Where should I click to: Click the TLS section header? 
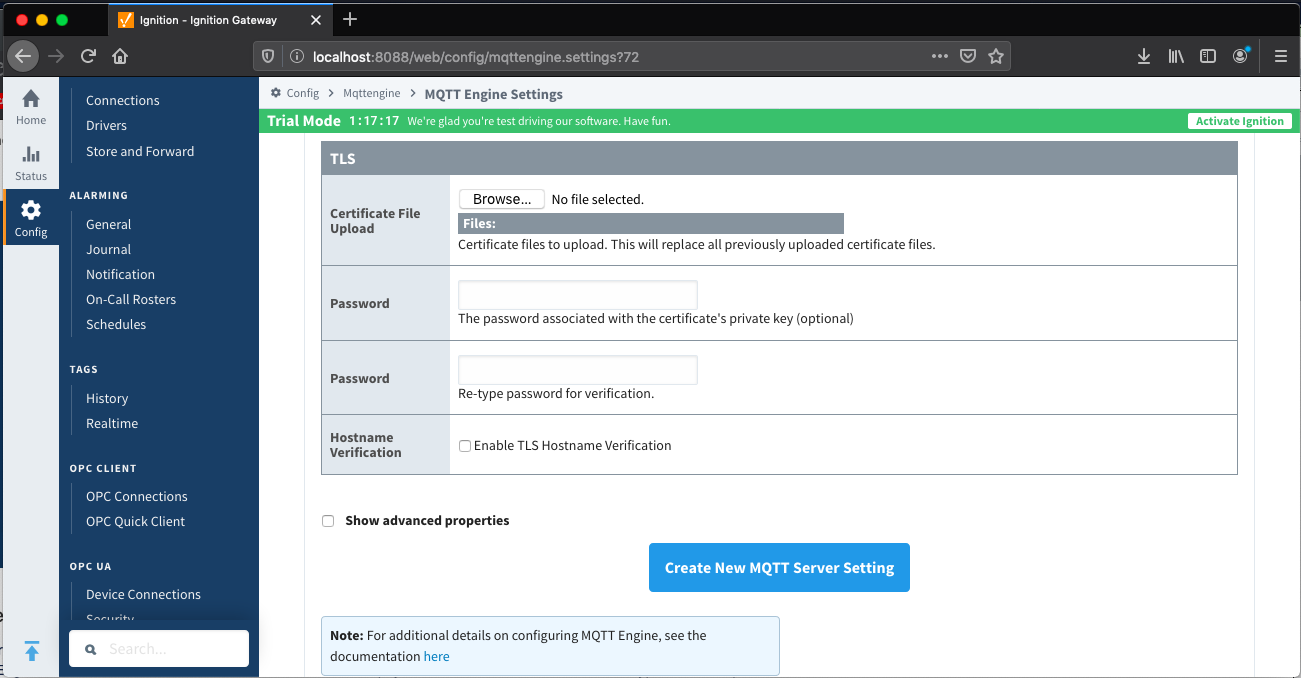click(779, 159)
